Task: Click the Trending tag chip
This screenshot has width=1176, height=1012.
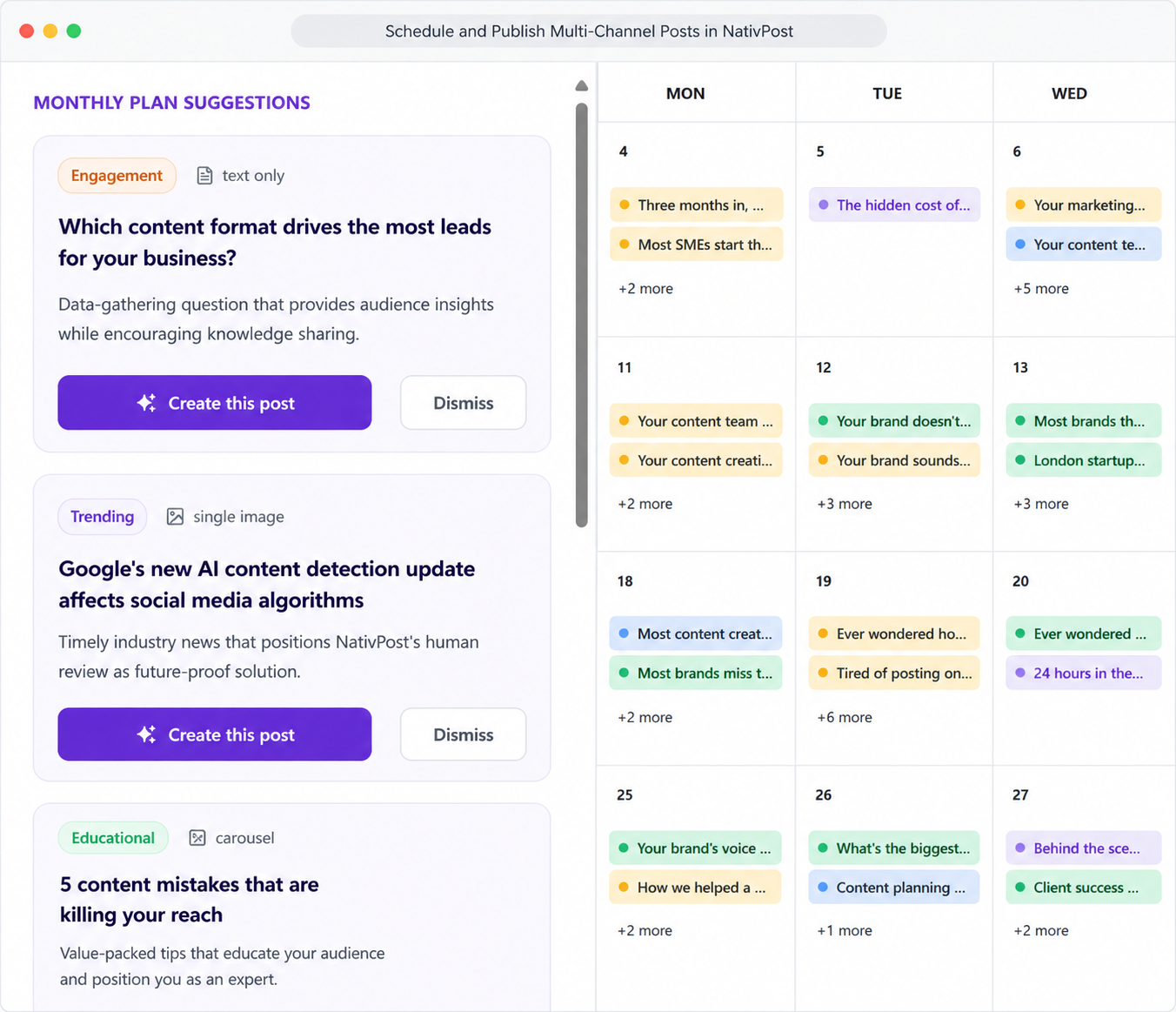Action: (103, 517)
